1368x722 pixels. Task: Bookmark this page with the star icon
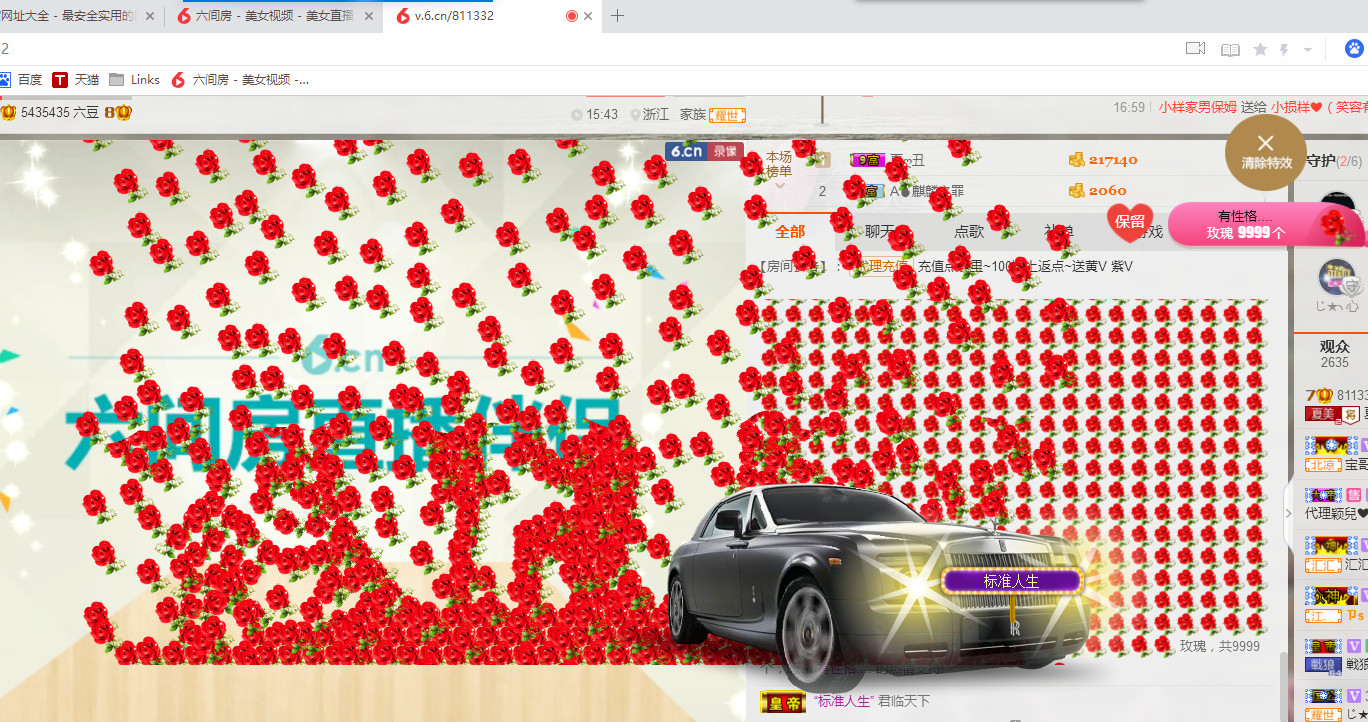point(1260,49)
